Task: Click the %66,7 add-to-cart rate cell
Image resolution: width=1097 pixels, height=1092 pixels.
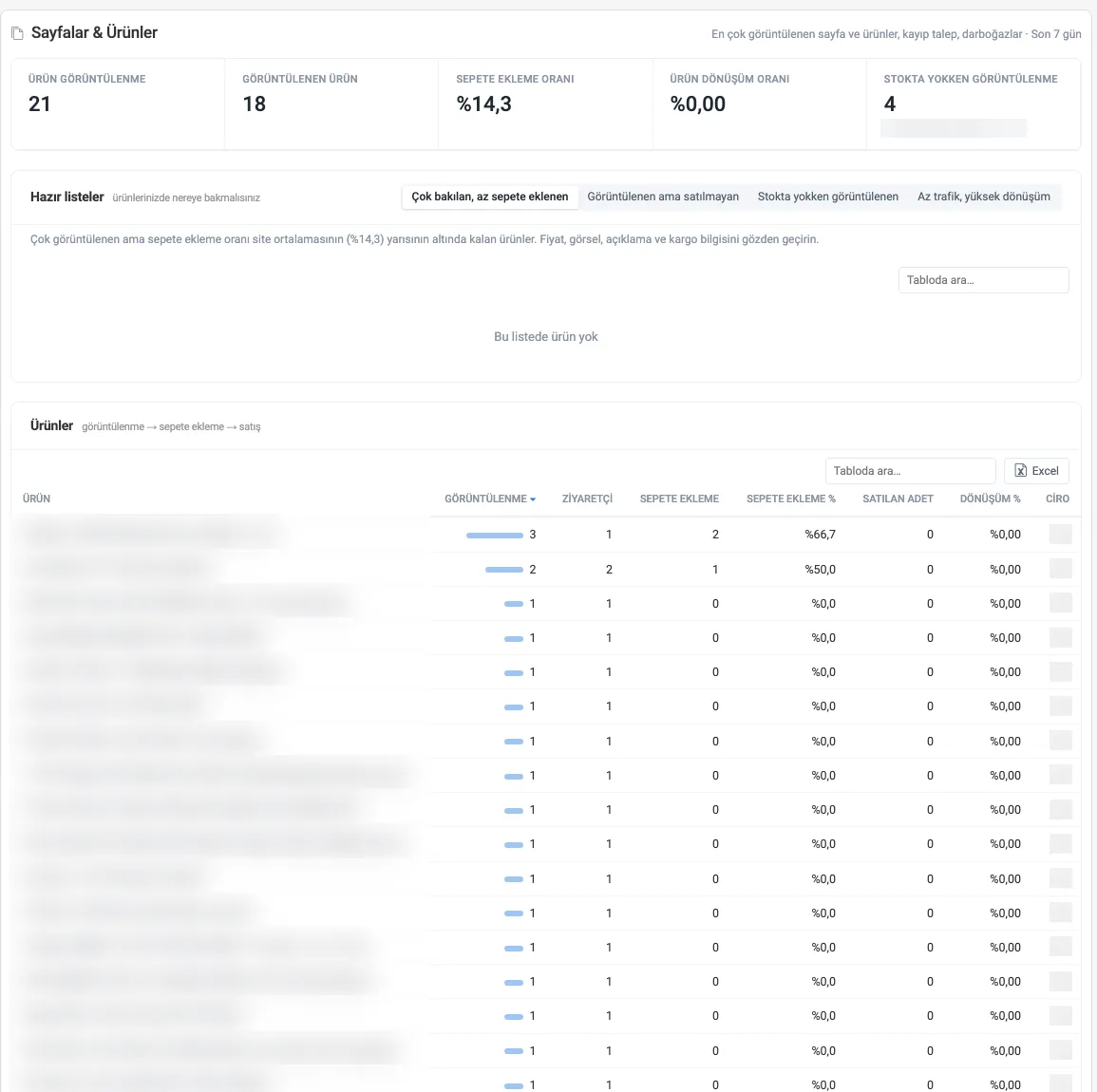Action: 820,535
